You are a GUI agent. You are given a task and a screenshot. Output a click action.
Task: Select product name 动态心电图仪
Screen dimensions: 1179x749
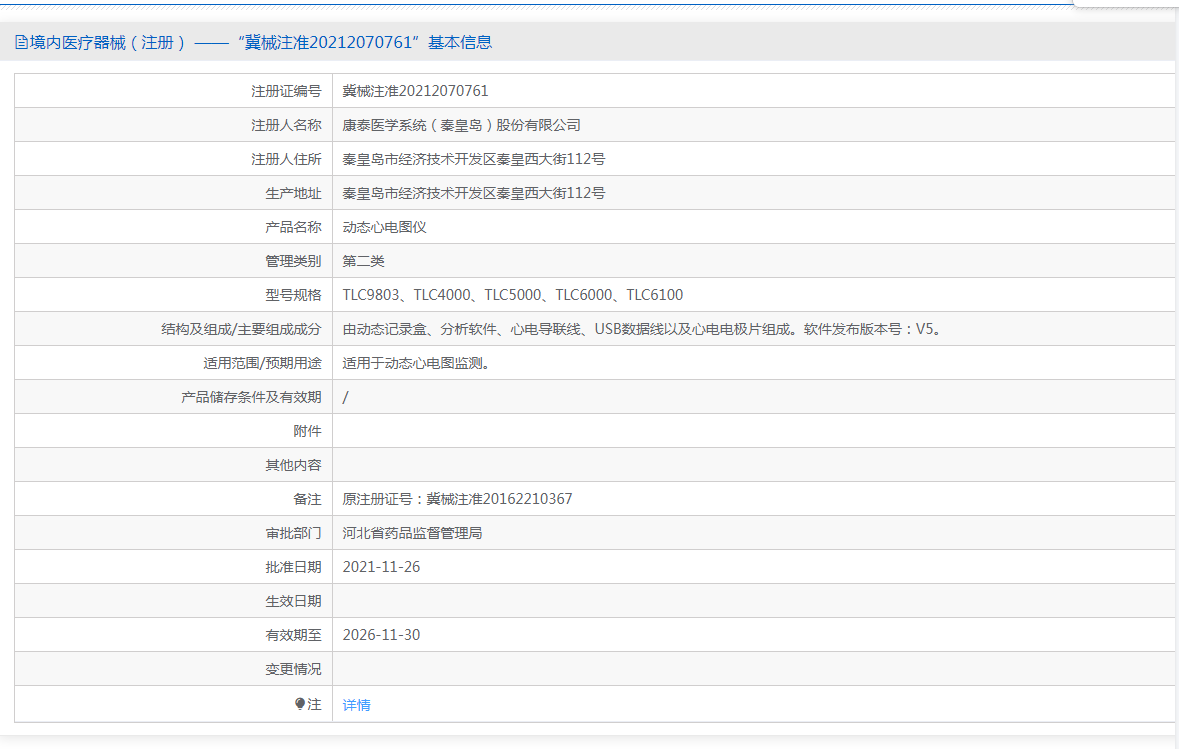tap(384, 227)
